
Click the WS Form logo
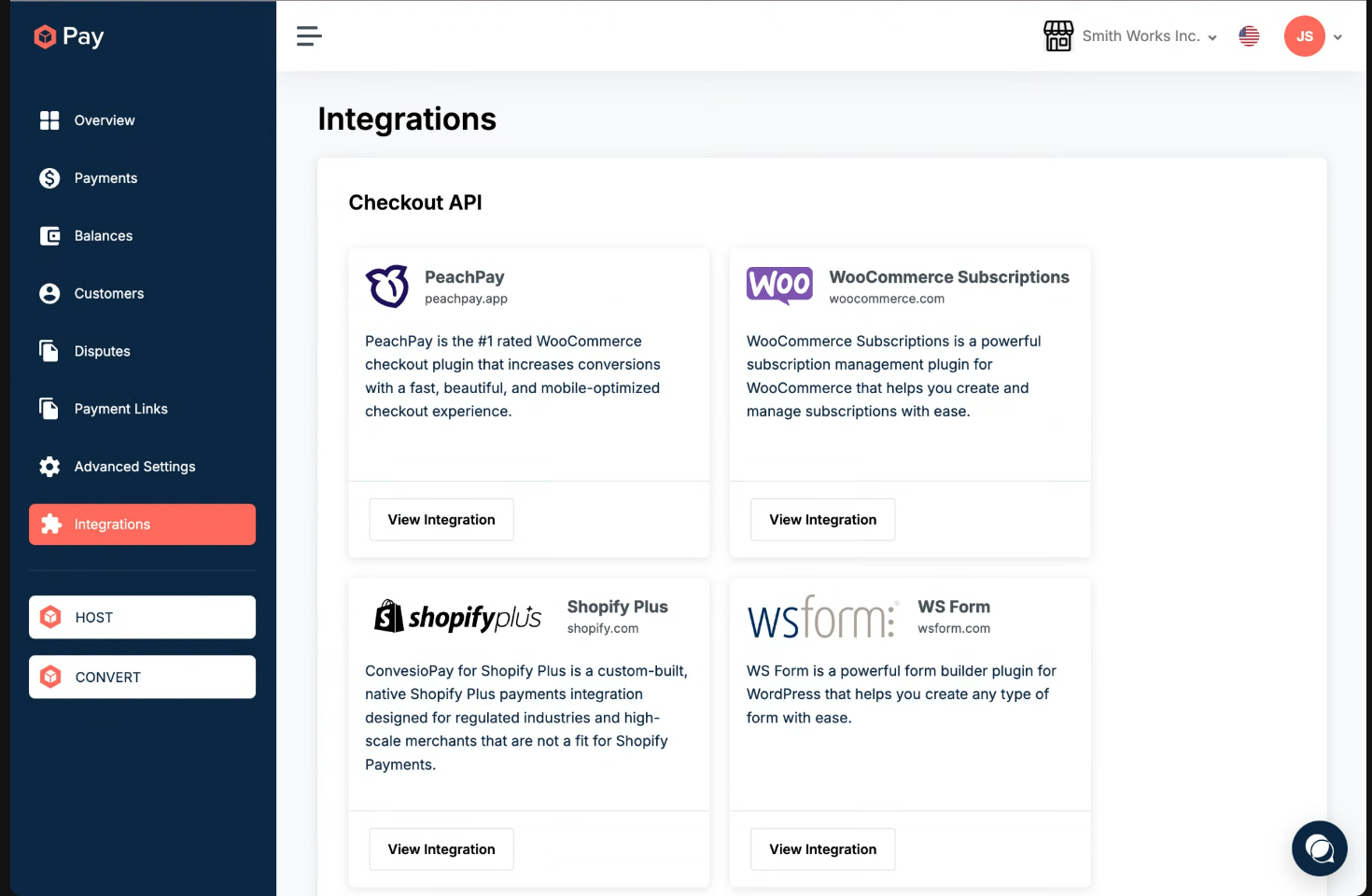click(x=822, y=617)
